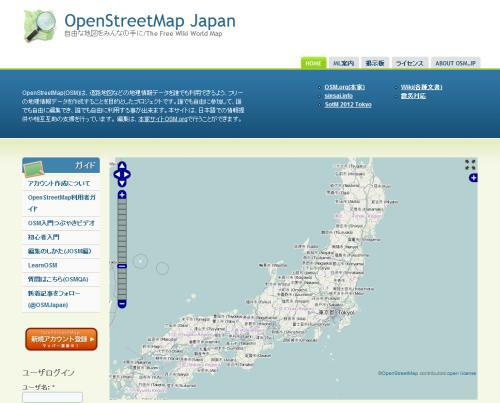Image resolution: width=500 pixels, height=403 pixels.
Task: Click the orange new account registration button
Action: click(61, 339)
